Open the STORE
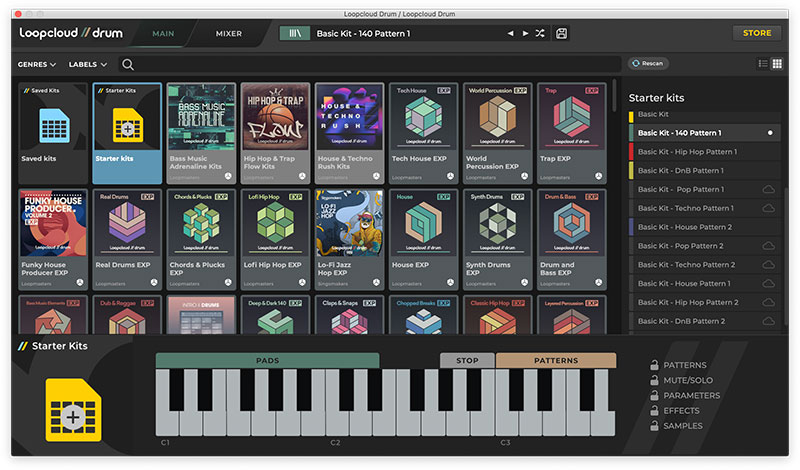 [x=757, y=33]
